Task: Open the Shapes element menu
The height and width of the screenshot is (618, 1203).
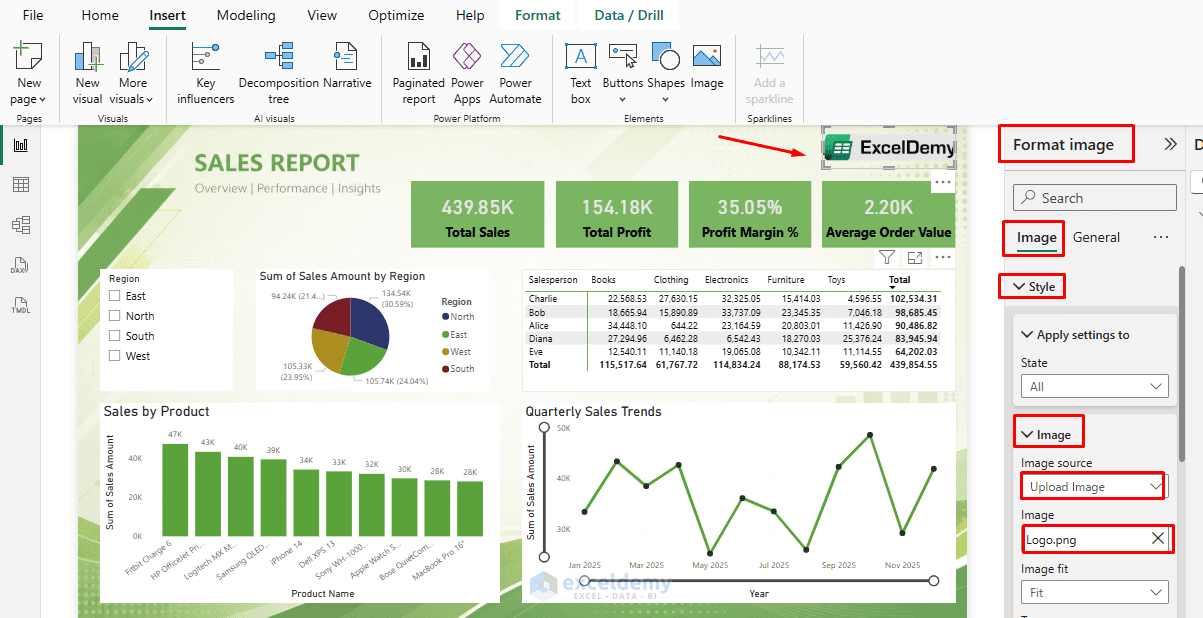Action: (x=666, y=73)
